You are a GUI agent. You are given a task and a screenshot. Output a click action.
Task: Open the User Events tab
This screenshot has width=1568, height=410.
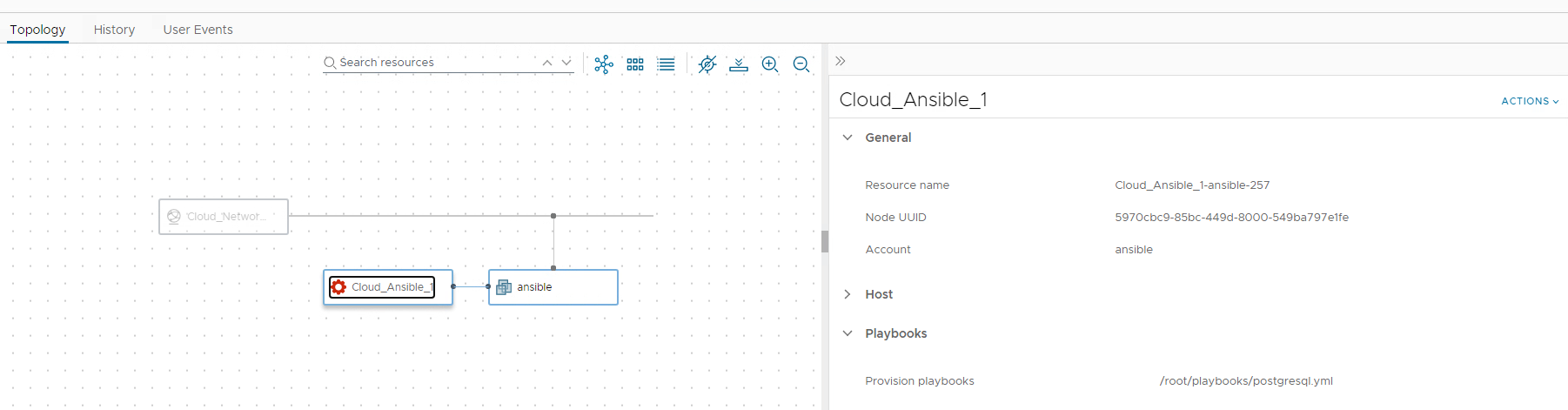(x=198, y=30)
